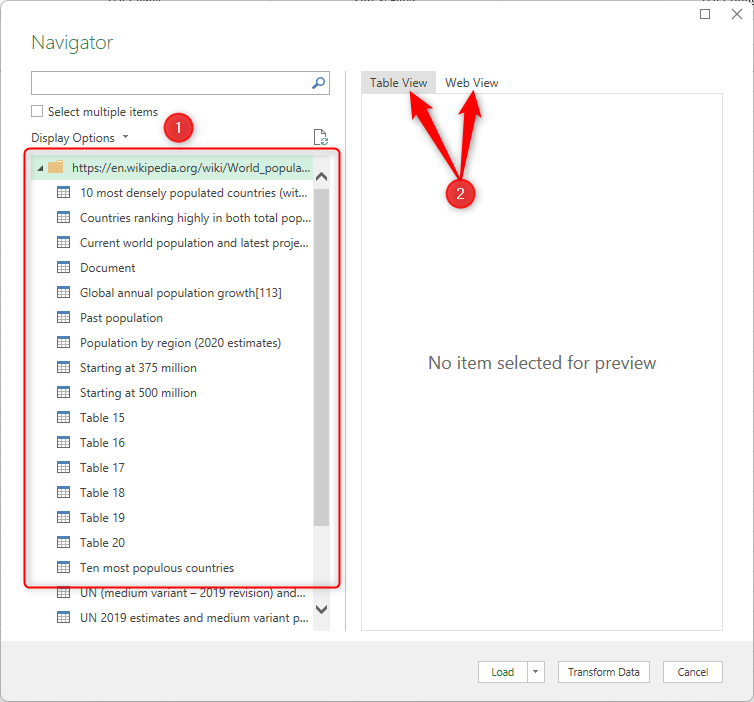This screenshot has height=702, width=754.
Task: Click table icon beside Countries ranking highly
Action: (x=63, y=217)
